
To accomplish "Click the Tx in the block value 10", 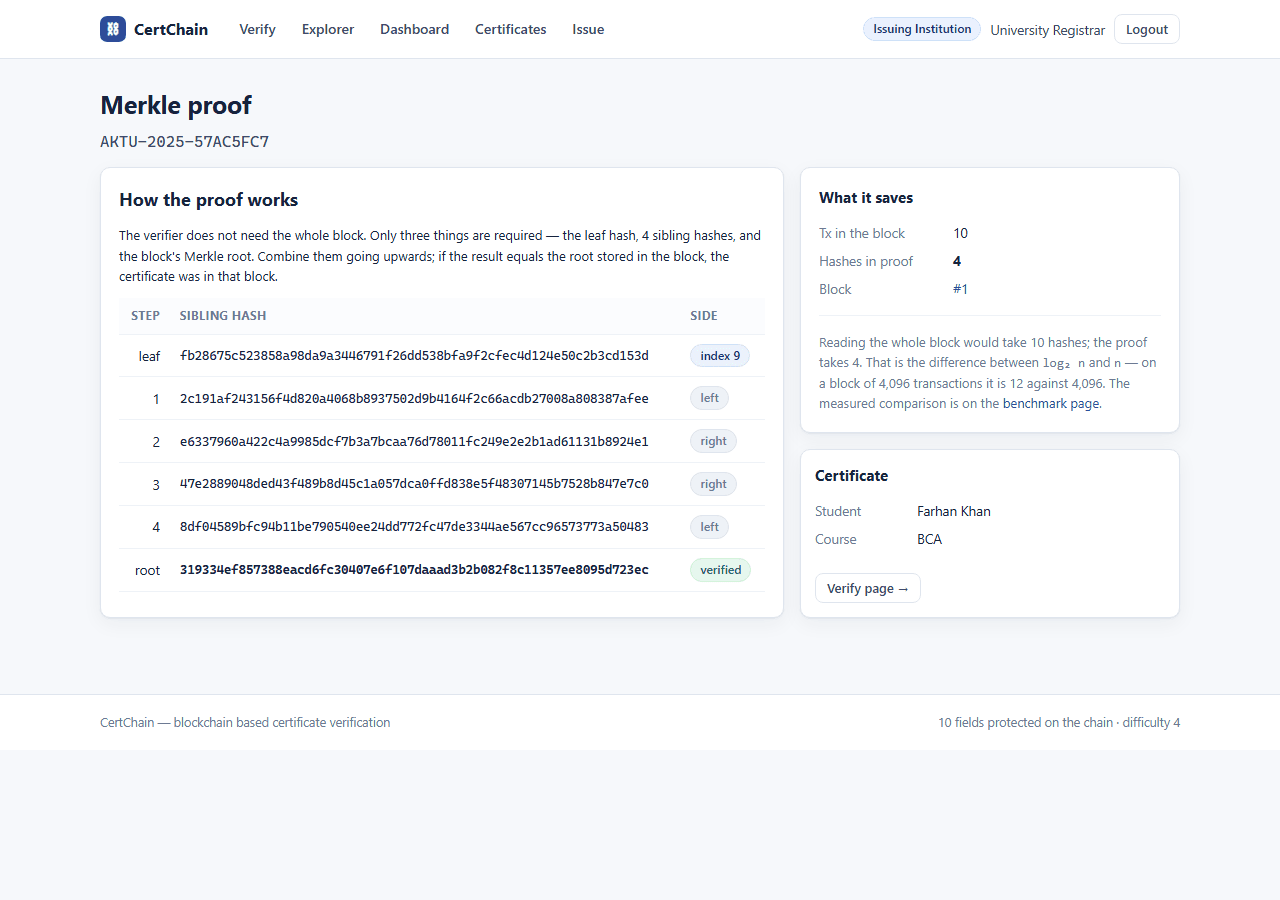I will pyautogui.click(x=960, y=233).
